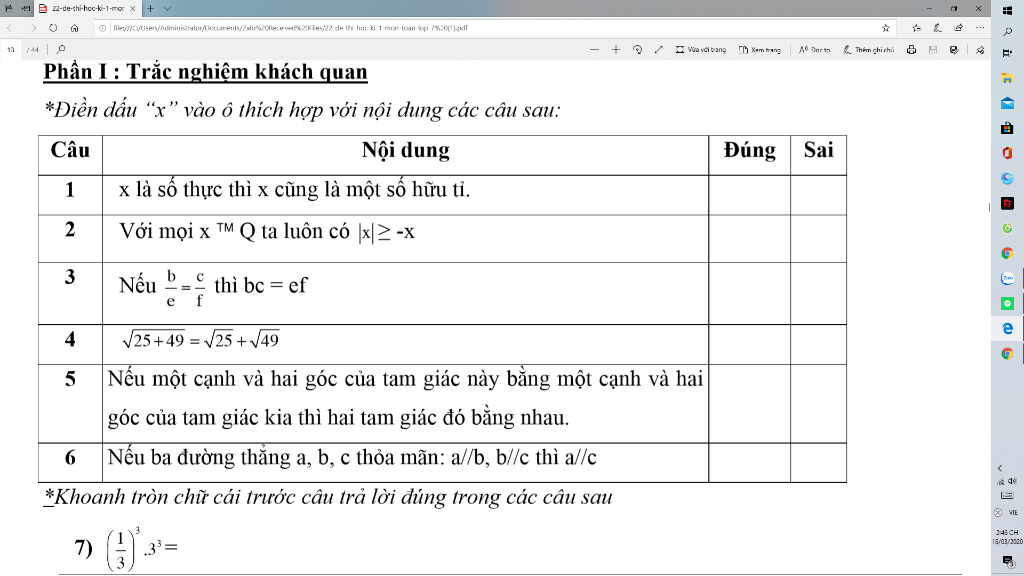1024x576 pixels.
Task: Zoom out the PDF with minus button
Action: coord(594,50)
